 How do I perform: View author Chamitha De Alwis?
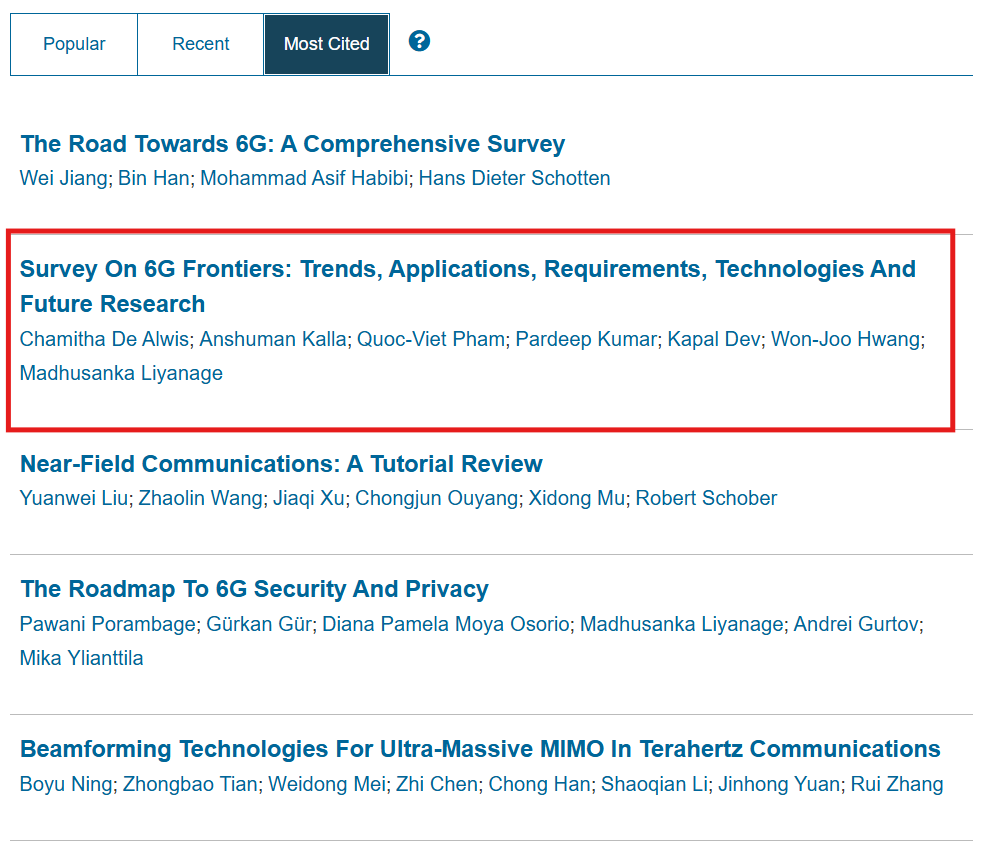(x=104, y=339)
